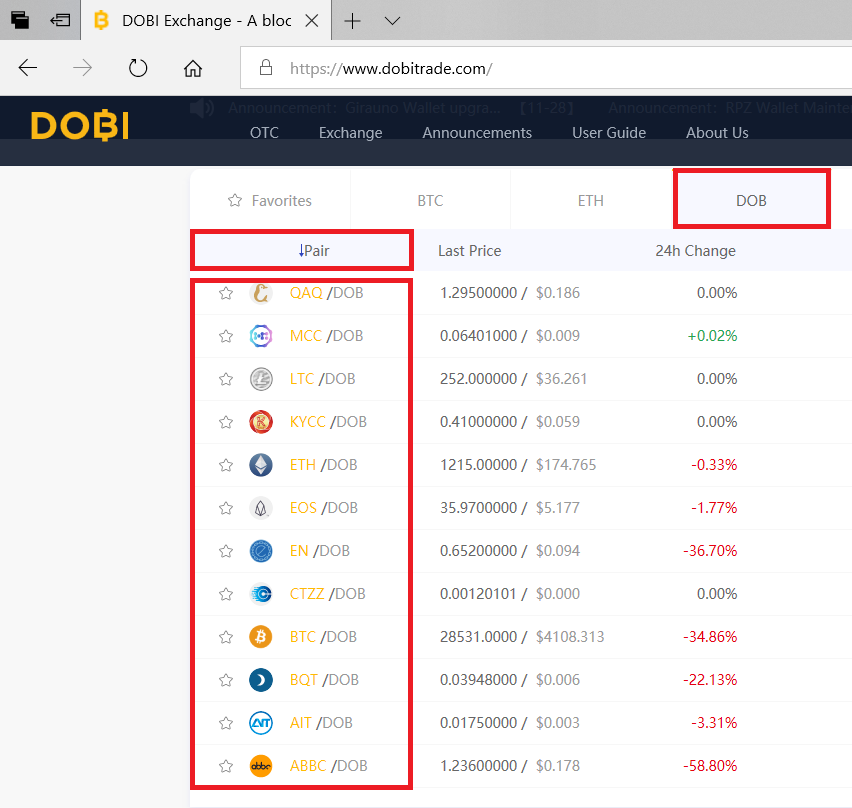Click the orange Bitcoin logo
This screenshot has width=852, height=808.
(261, 637)
